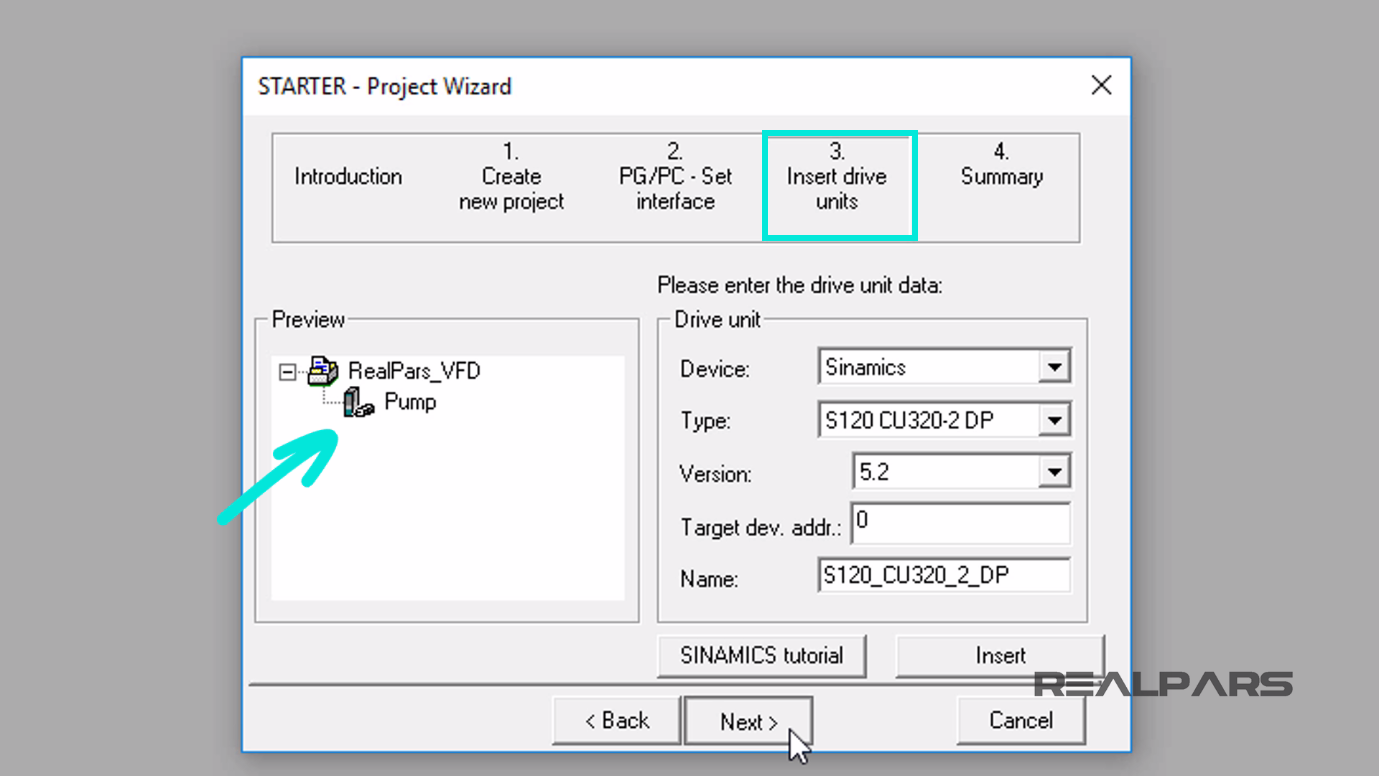
Task: Click the 'Type:' label
Action: (x=705, y=422)
